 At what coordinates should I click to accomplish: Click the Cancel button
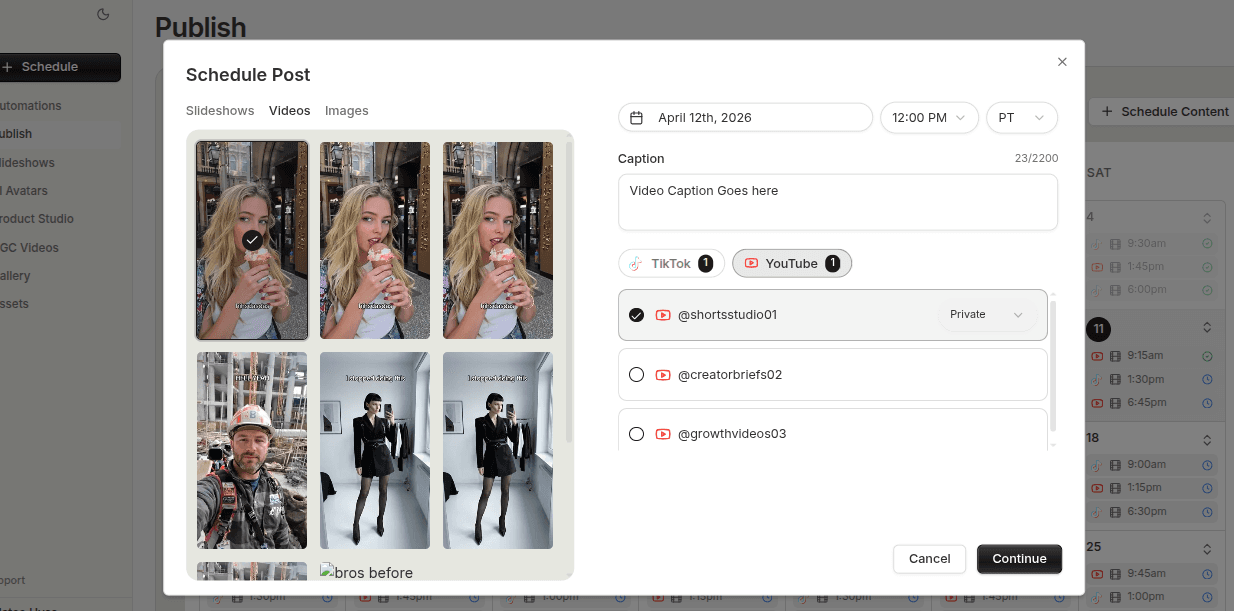[929, 559]
